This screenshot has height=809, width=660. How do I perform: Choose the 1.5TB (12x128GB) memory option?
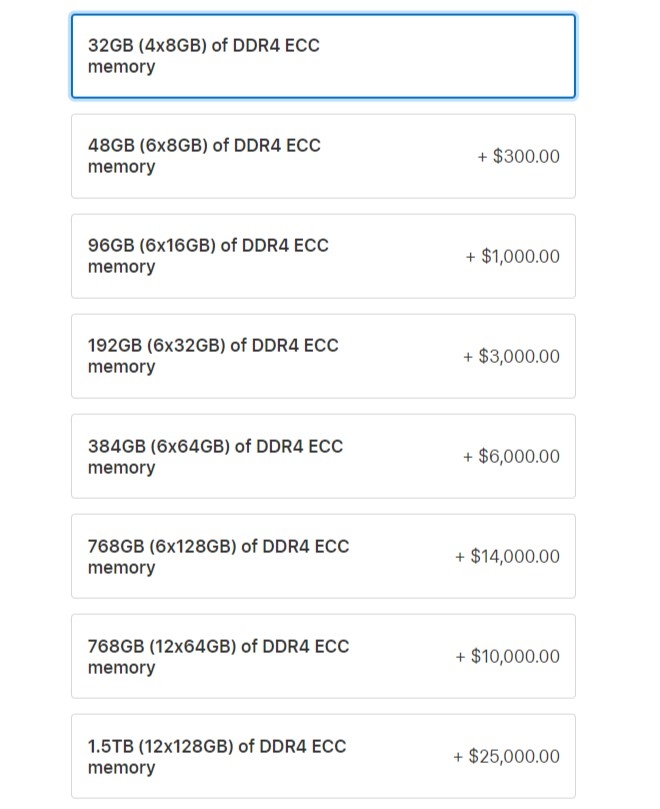pyautogui.click(x=323, y=756)
